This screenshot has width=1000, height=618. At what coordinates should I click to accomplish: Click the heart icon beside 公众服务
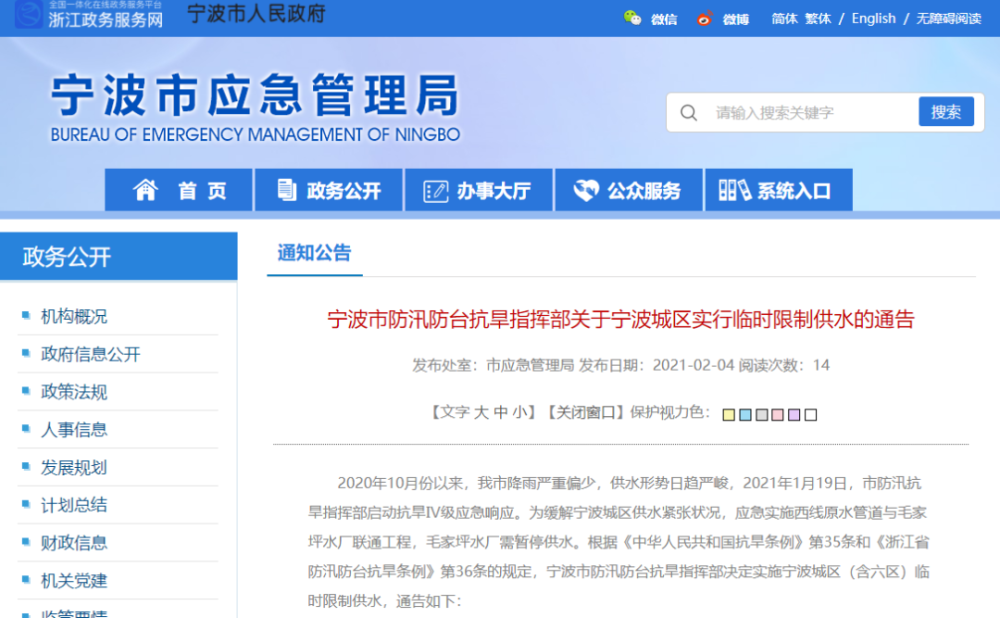click(586, 190)
